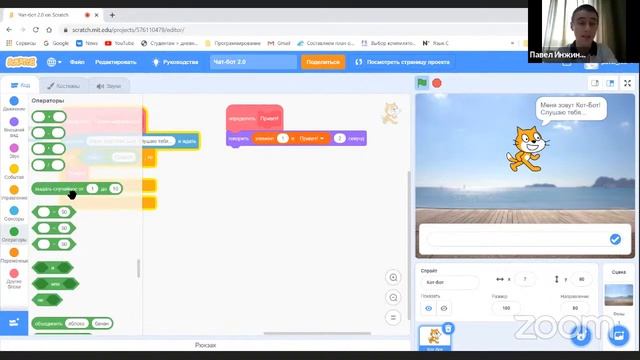Switch to the Костюмы tab
Screen dimensions: 640x360
(63, 86)
